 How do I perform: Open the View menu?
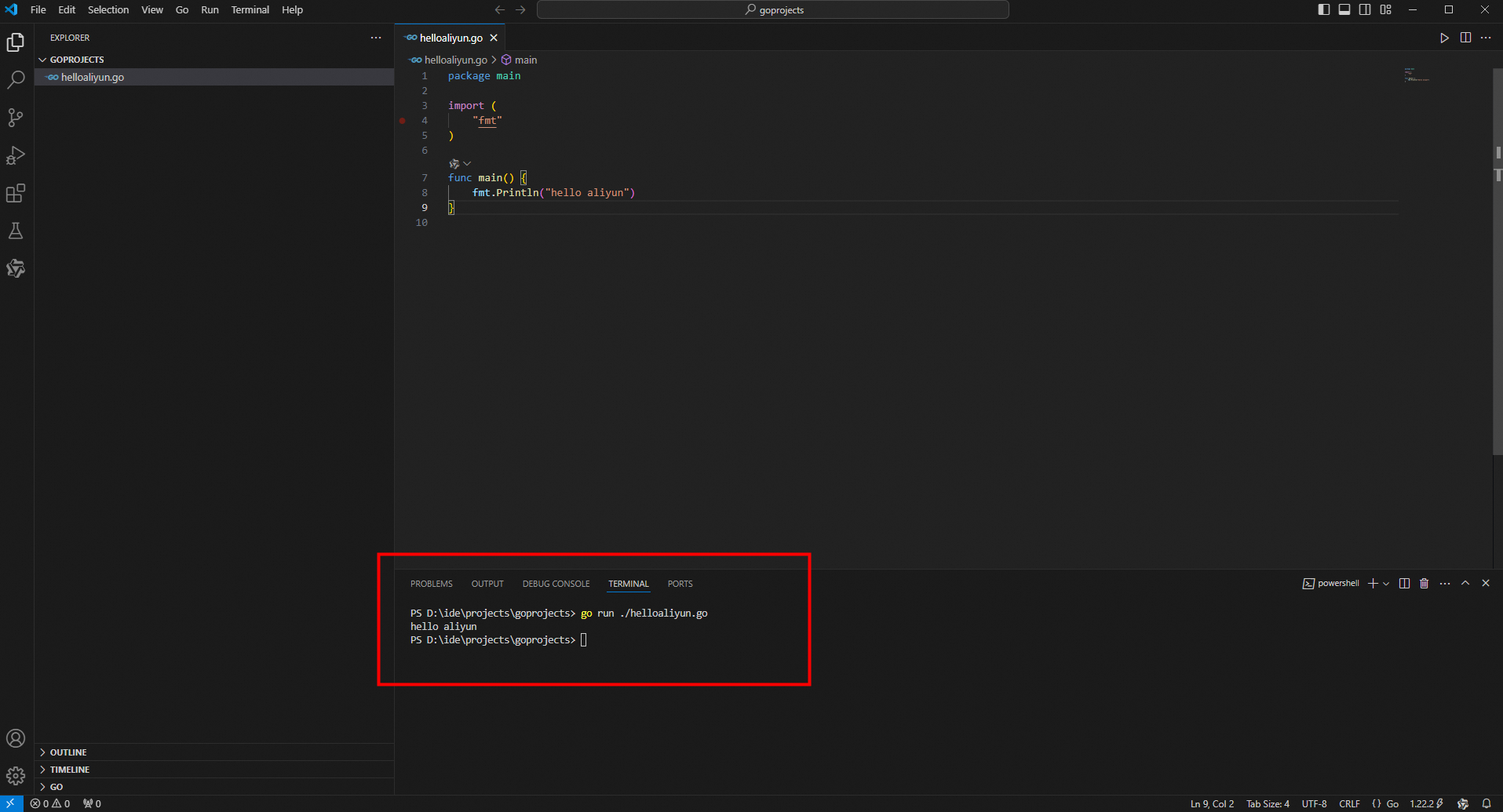(152, 9)
